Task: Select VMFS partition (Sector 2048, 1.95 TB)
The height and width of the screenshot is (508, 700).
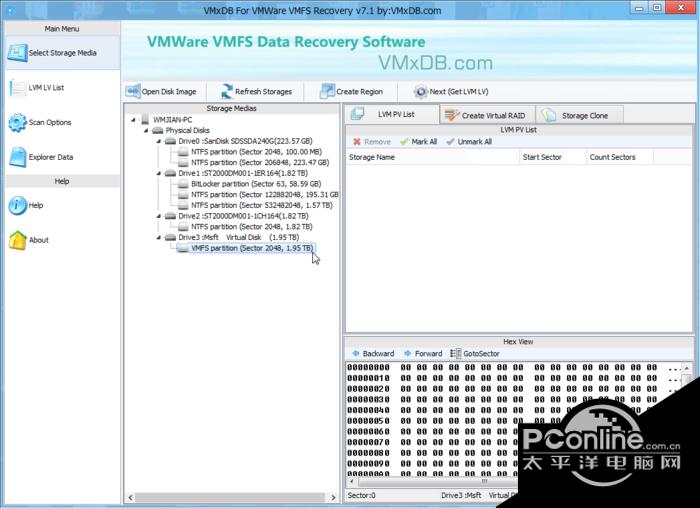Action: [252, 248]
